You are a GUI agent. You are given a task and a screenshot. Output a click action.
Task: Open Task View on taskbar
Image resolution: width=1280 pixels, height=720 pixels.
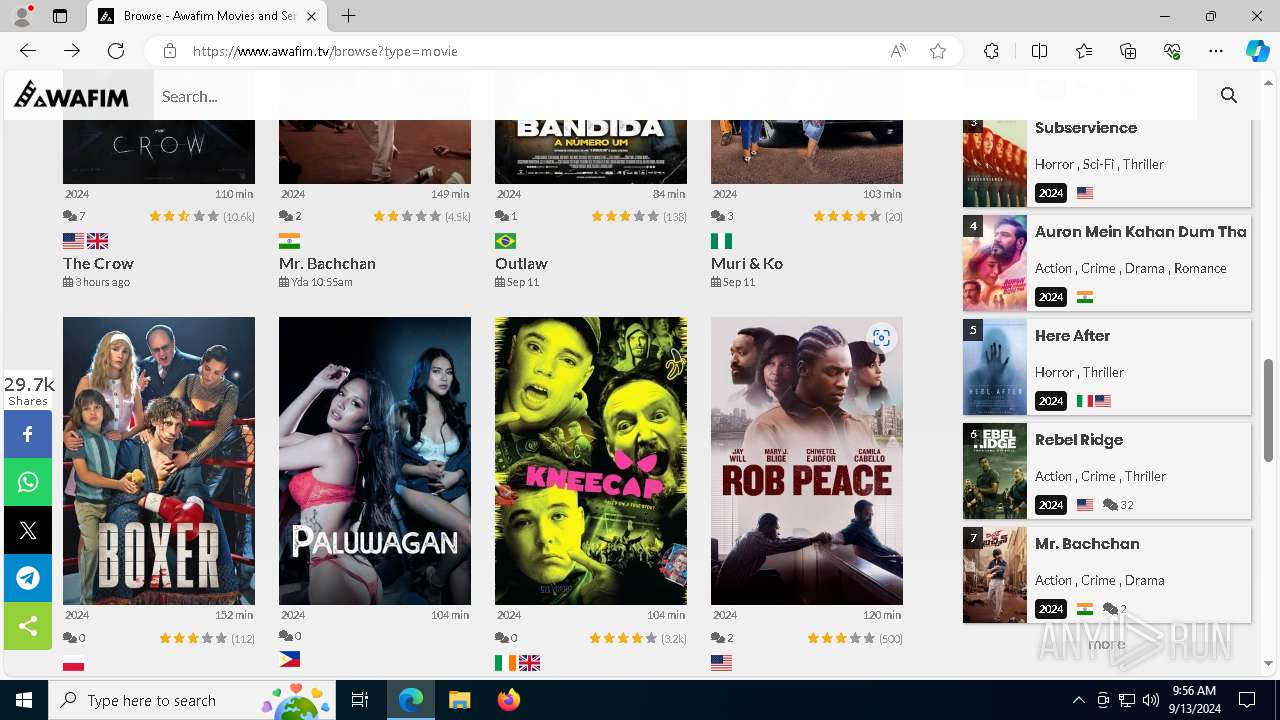[360, 700]
